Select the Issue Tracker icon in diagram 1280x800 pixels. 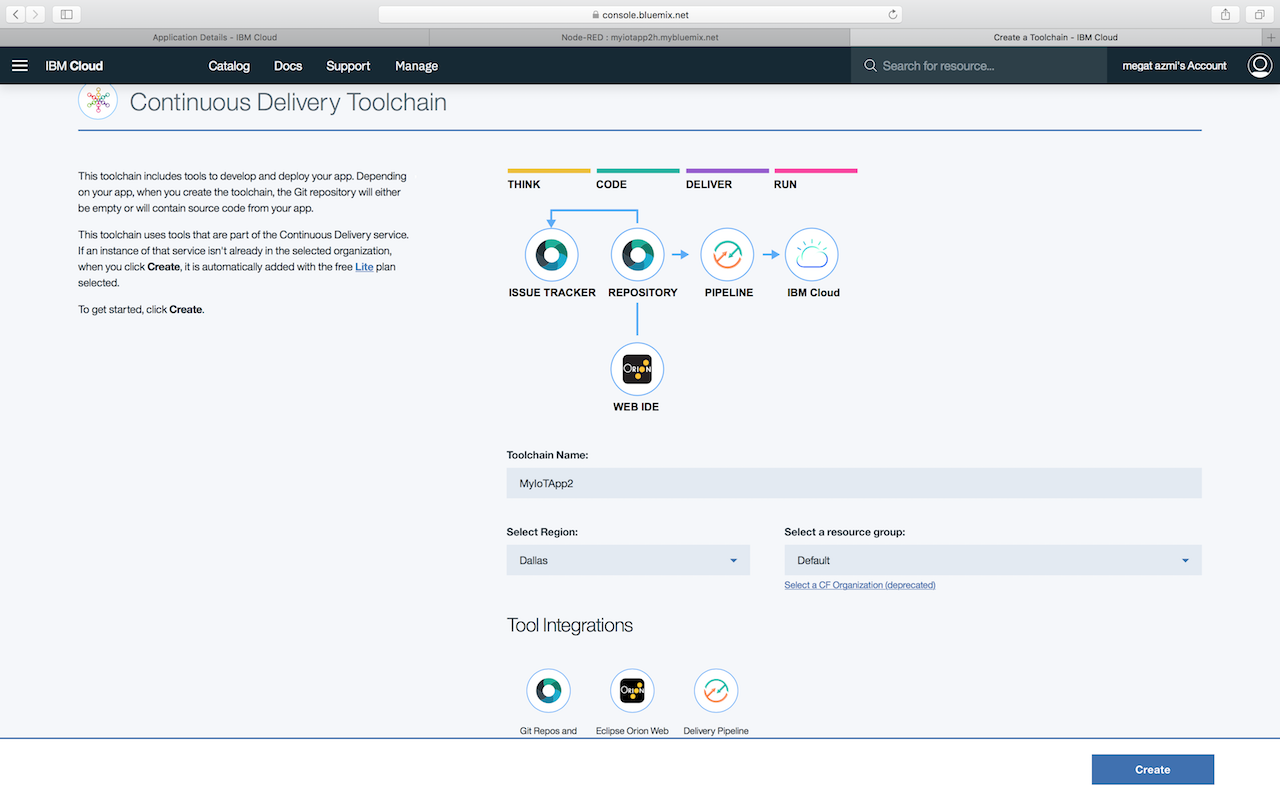pos(552,255)
